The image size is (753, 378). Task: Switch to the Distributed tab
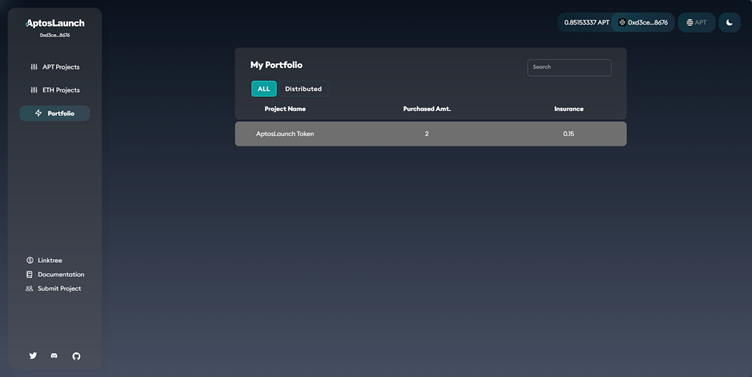(x=304, y=89)
